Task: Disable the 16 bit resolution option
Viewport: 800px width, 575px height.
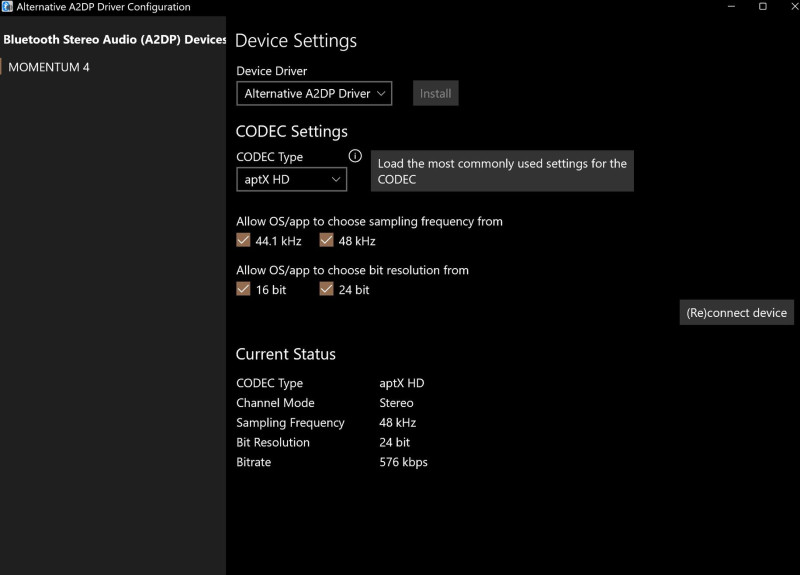Action: click(243, 289)
